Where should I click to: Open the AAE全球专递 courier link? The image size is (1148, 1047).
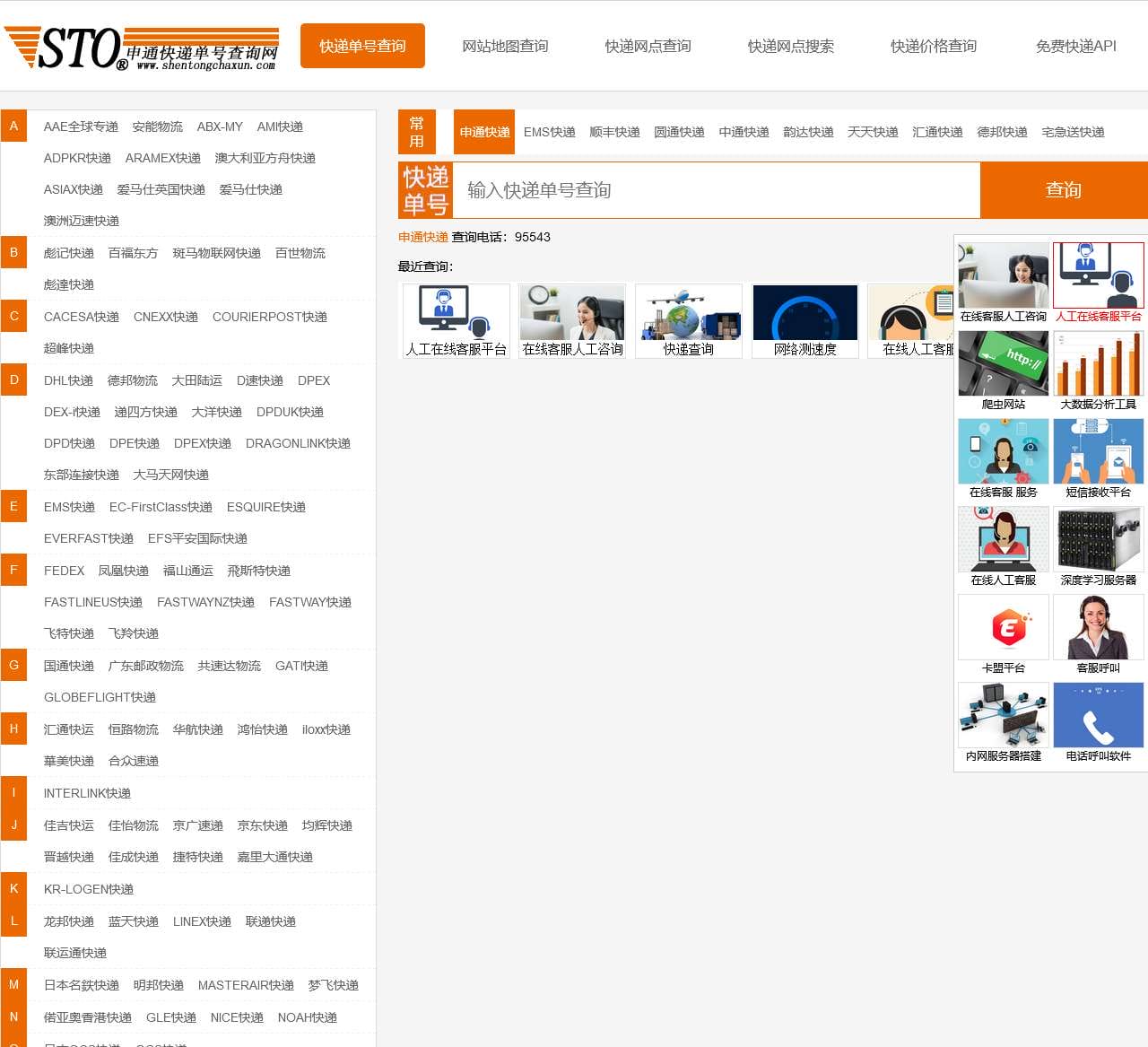(x=81, y=127)
